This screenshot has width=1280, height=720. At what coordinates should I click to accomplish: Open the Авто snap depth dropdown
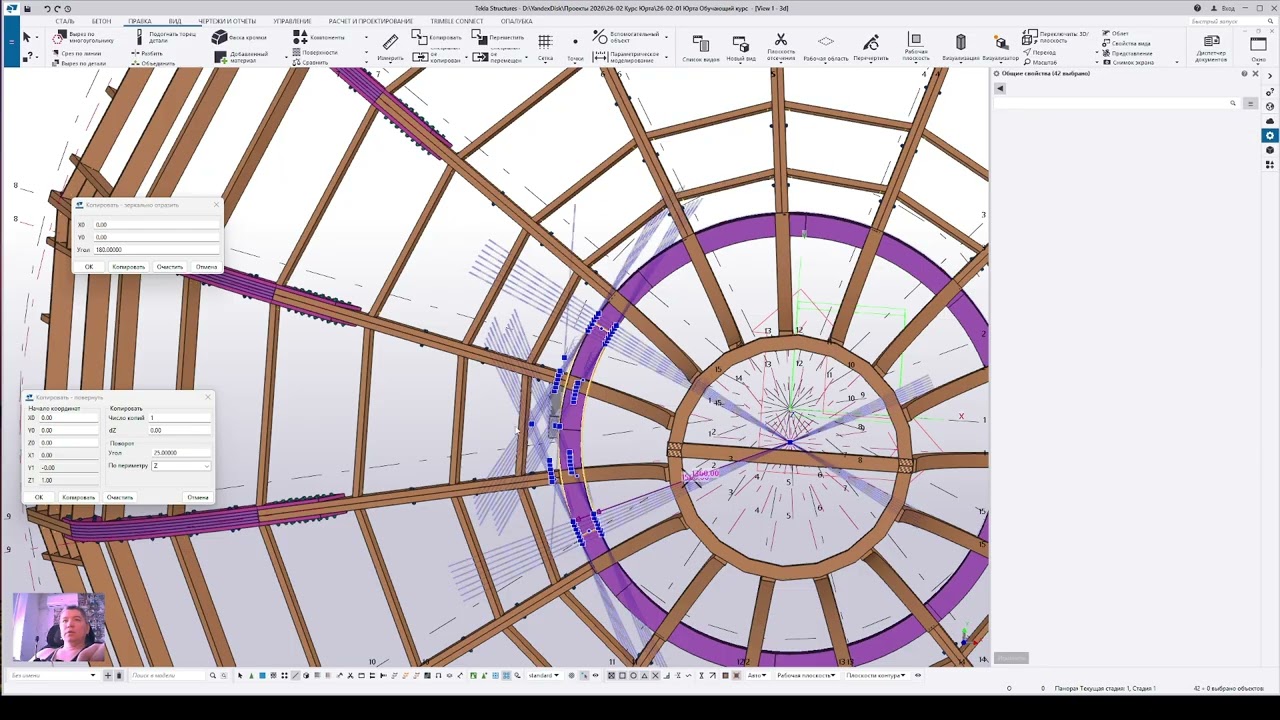(x=757, y=675)
